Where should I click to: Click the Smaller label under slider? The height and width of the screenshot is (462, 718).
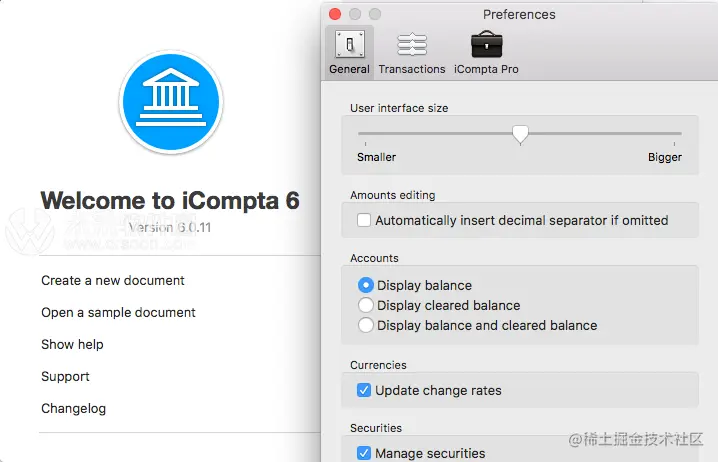tap(376, 157)
